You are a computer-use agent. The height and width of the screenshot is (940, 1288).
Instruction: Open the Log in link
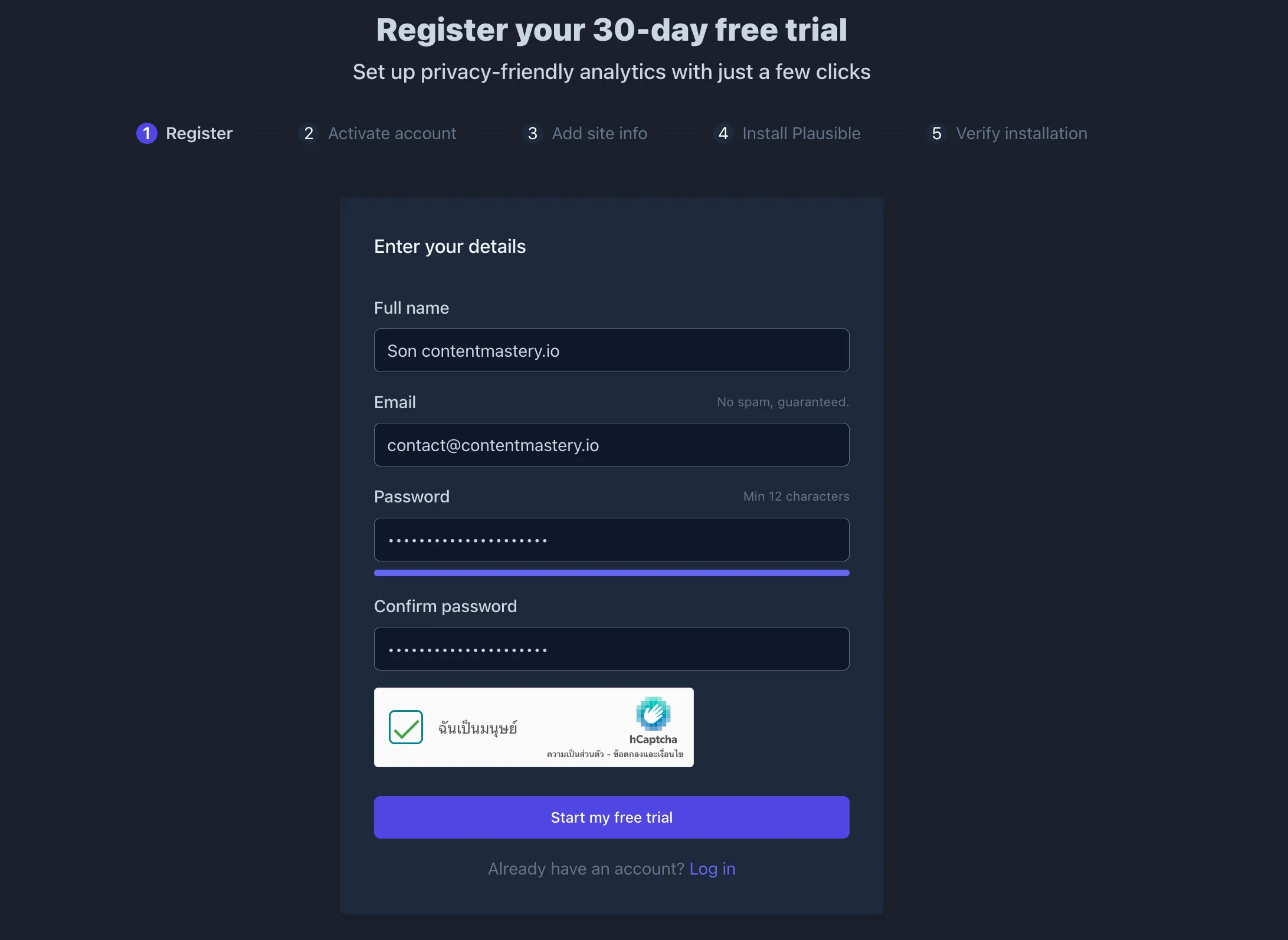pos(713,869)
